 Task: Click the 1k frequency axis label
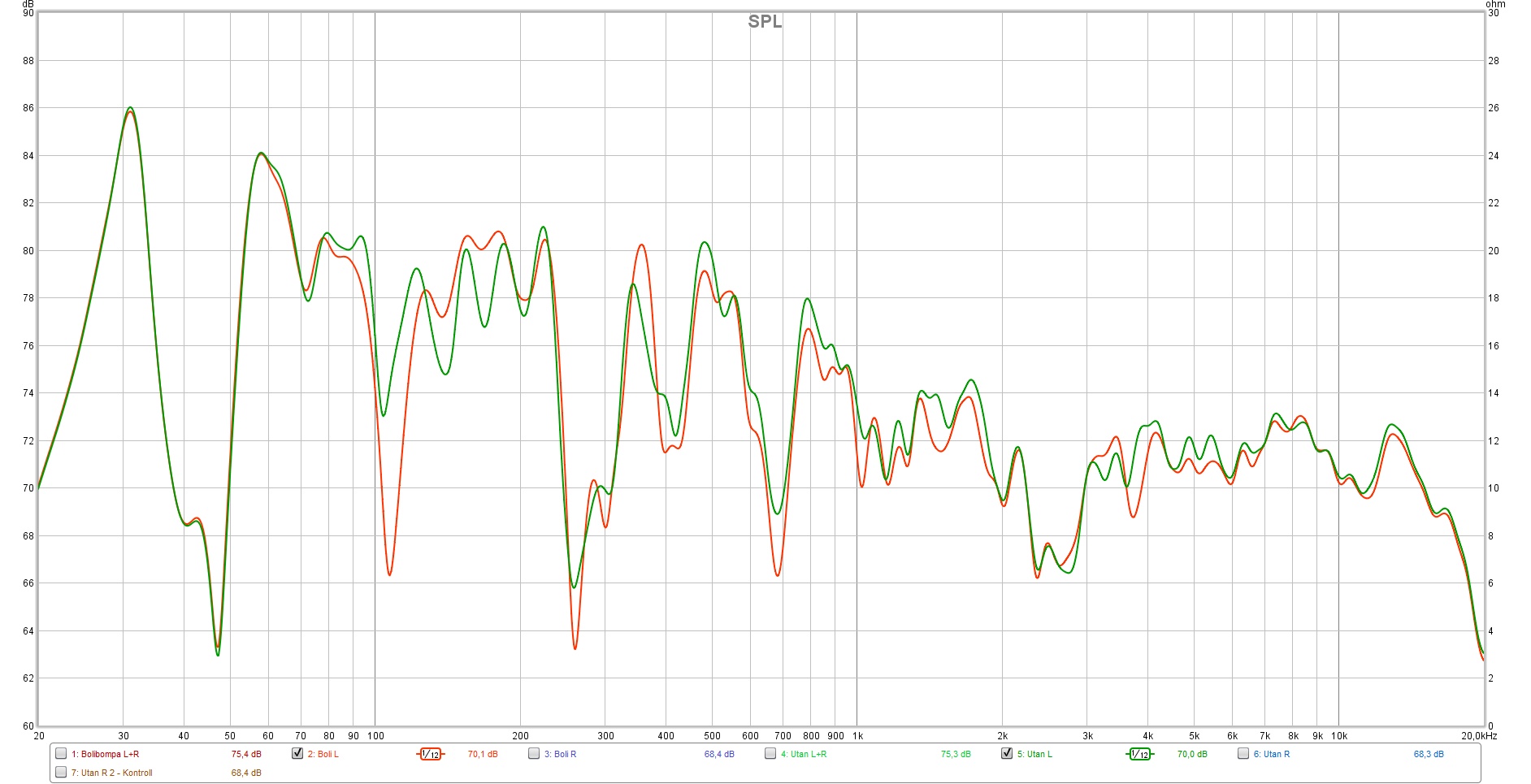[x=858, y=736]
